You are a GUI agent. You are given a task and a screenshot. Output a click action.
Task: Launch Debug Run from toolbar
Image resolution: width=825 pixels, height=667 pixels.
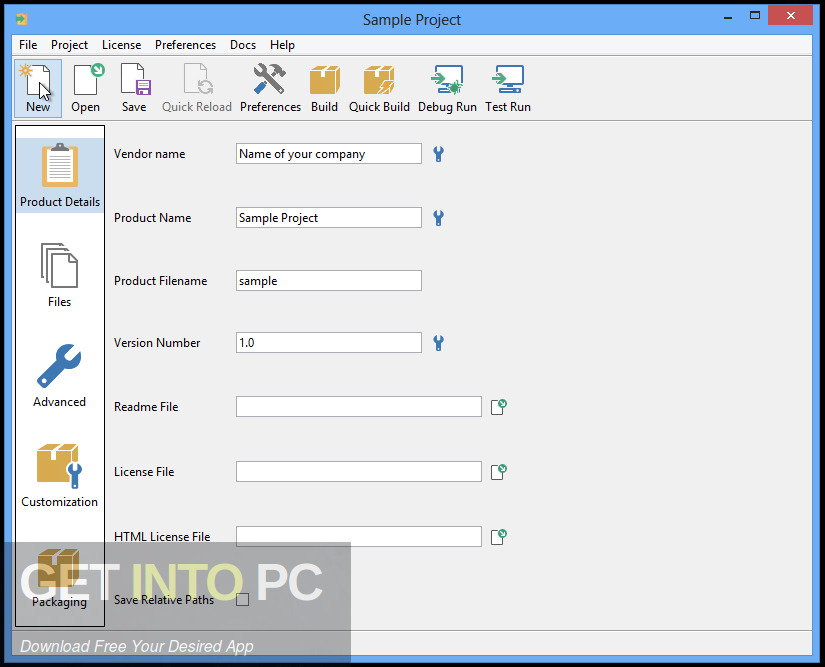pyautogui.click(x=447, y=88)
